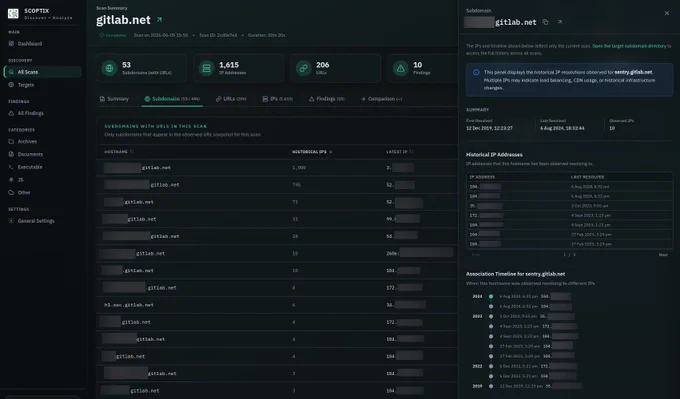
Task: Click the 10 Findings stat card
Action: (423, 68)
